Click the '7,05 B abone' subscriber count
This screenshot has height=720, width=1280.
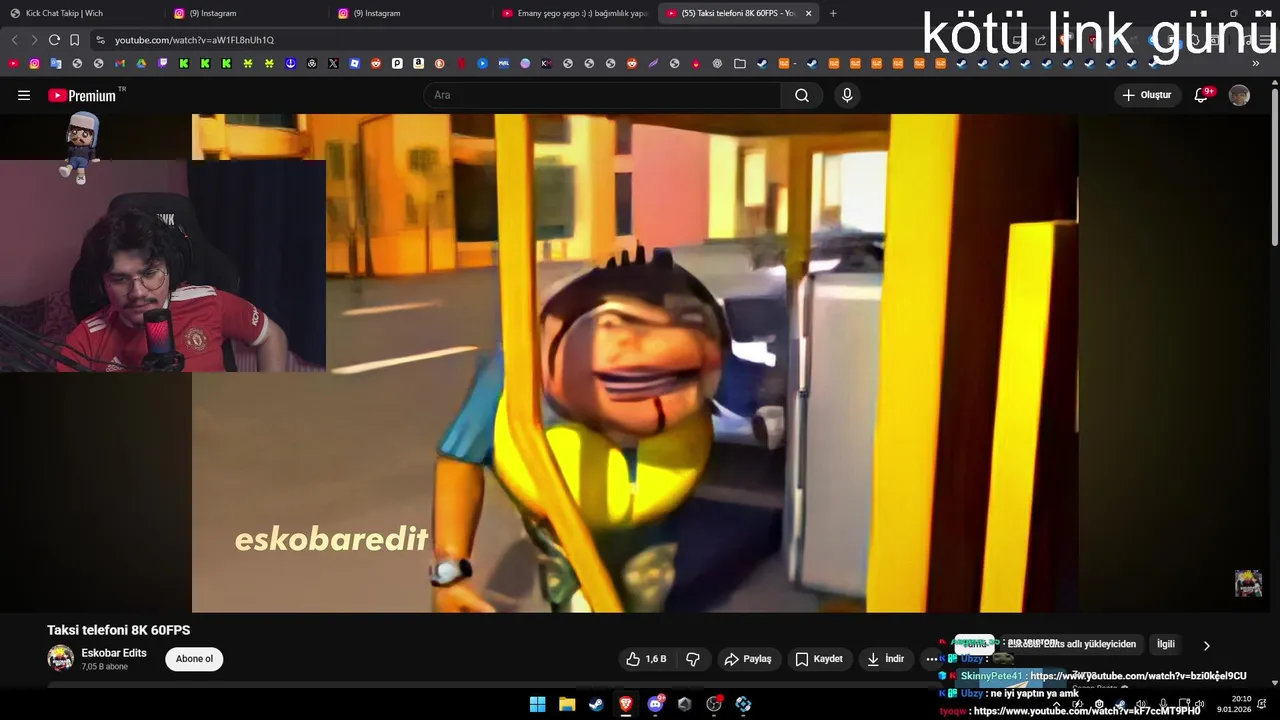coord(105,667)
